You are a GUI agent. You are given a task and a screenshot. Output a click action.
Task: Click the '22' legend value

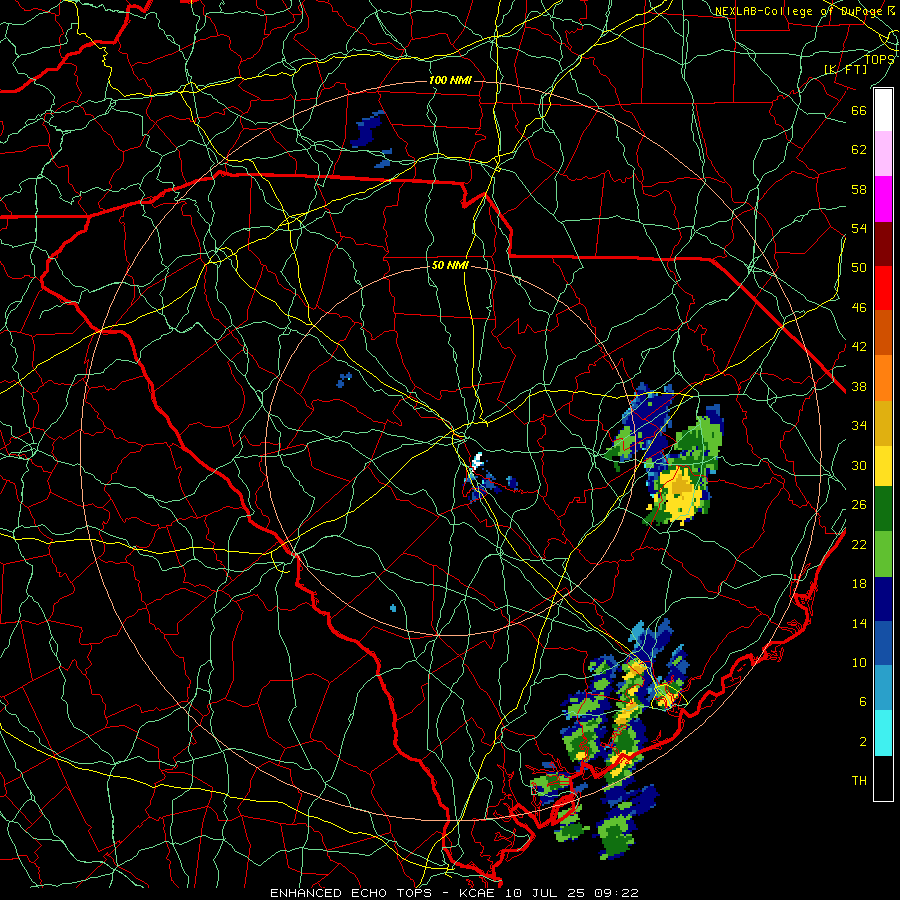(859, 544)
